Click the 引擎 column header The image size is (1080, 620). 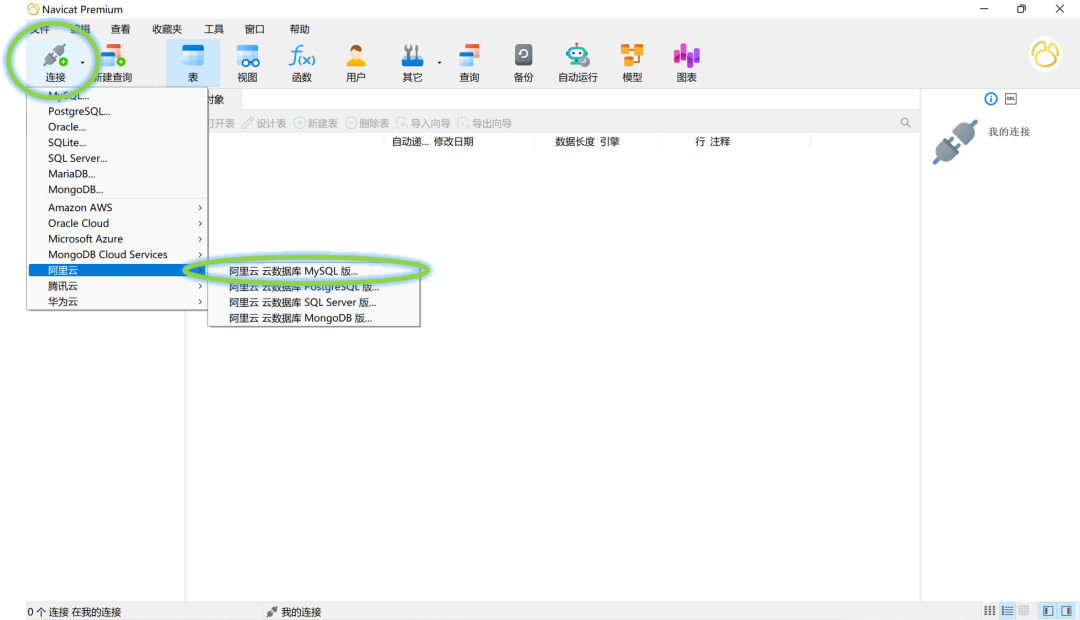coord(610,142)
